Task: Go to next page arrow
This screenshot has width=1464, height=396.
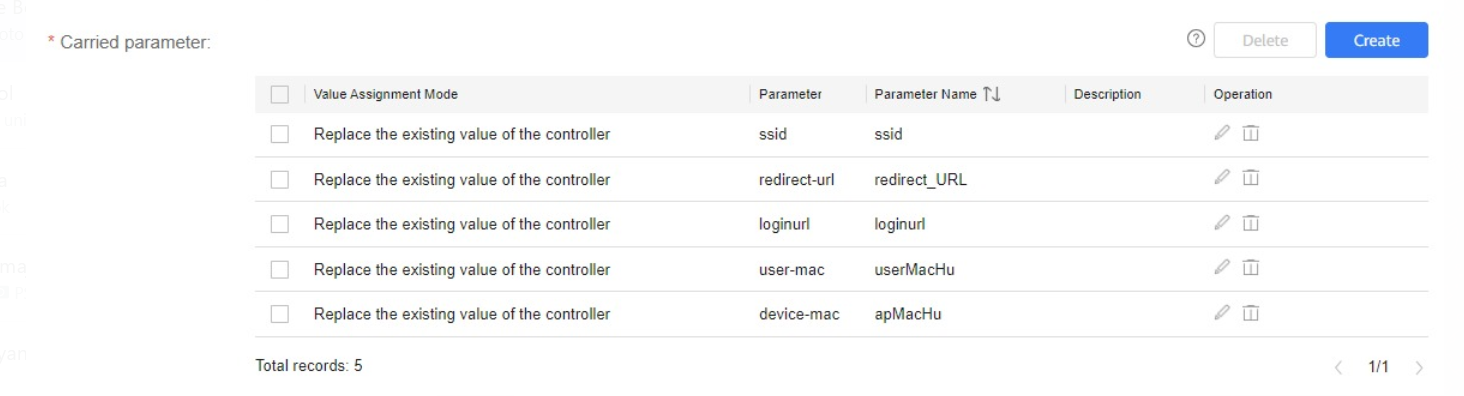Action: point(1419,368)
